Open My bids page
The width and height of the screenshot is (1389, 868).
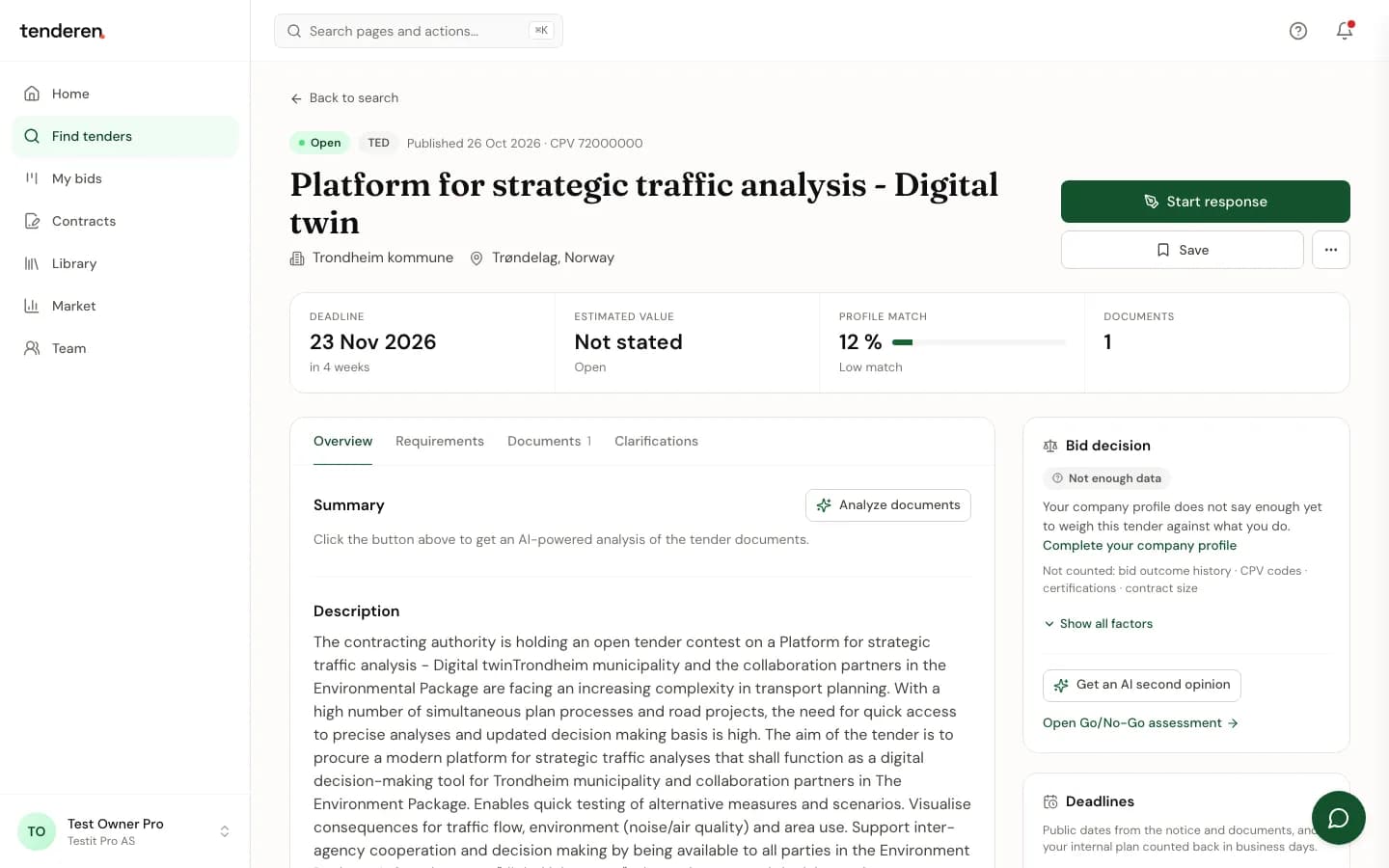pyautogui.click(x=125, y=178)
